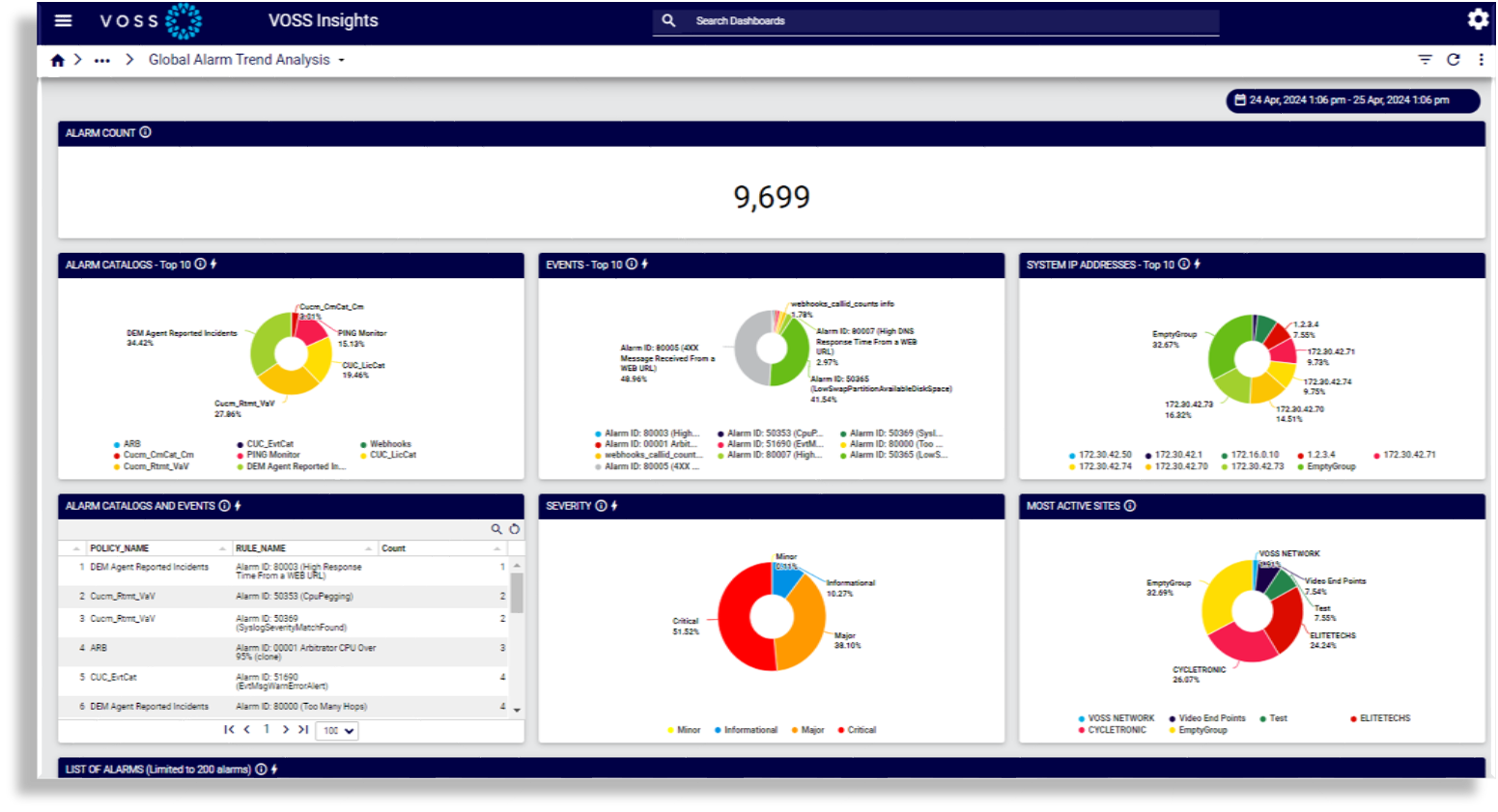
Task: Click lightning icon on Severity panel
Action: click(614, 506)
